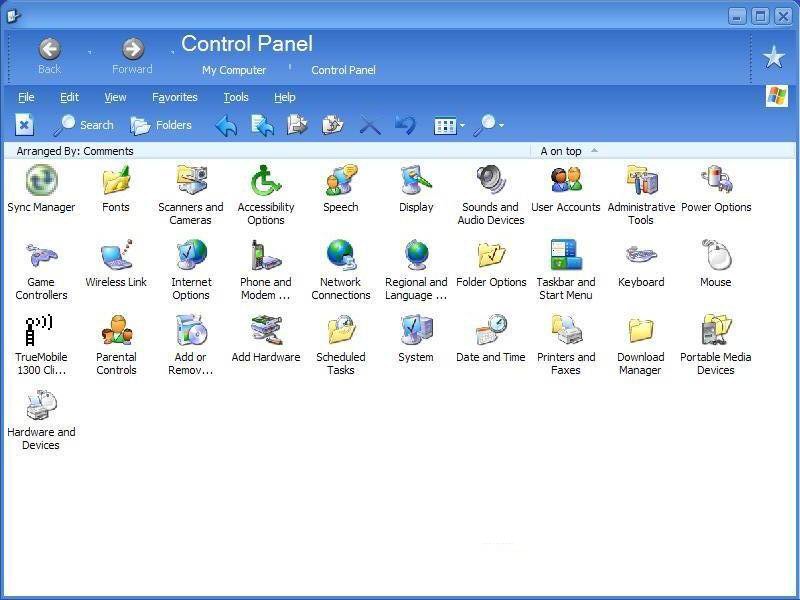The width and height of the screenshot is (800, 600).
Task: Expand the Views dropdown in the toolbar
Action: coord(462,126)
